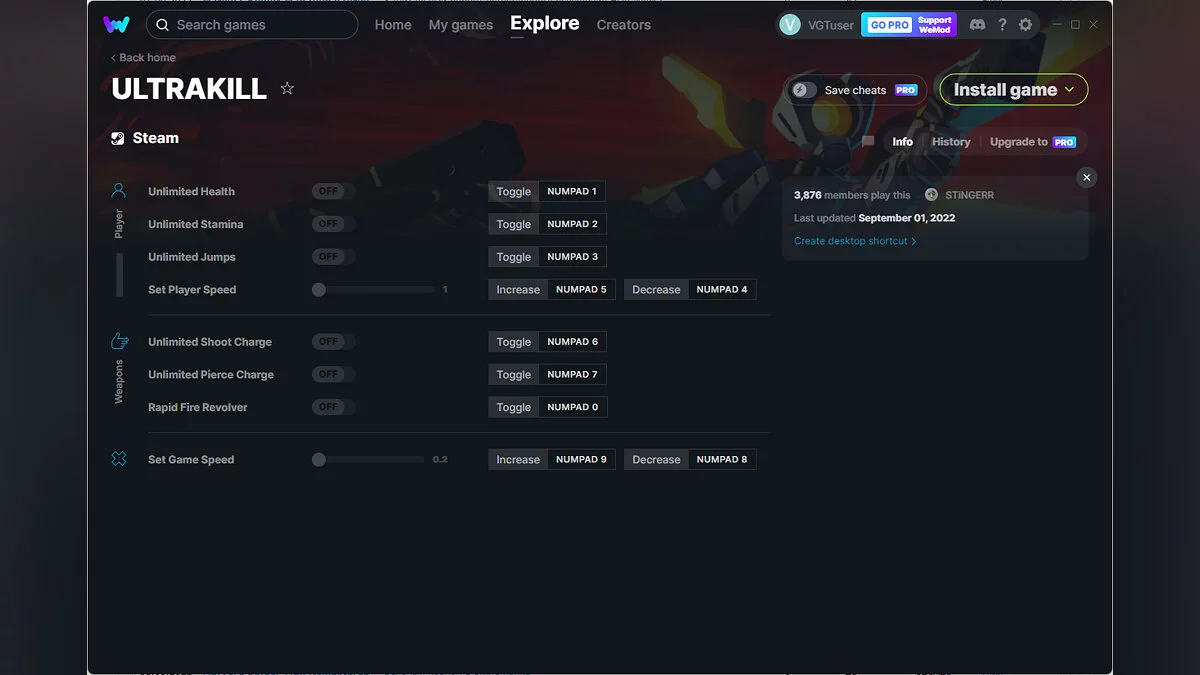This screenshot has height=675, width=1200.
Task: Open the Discord icon link
Action: click(x=977, y=25)
